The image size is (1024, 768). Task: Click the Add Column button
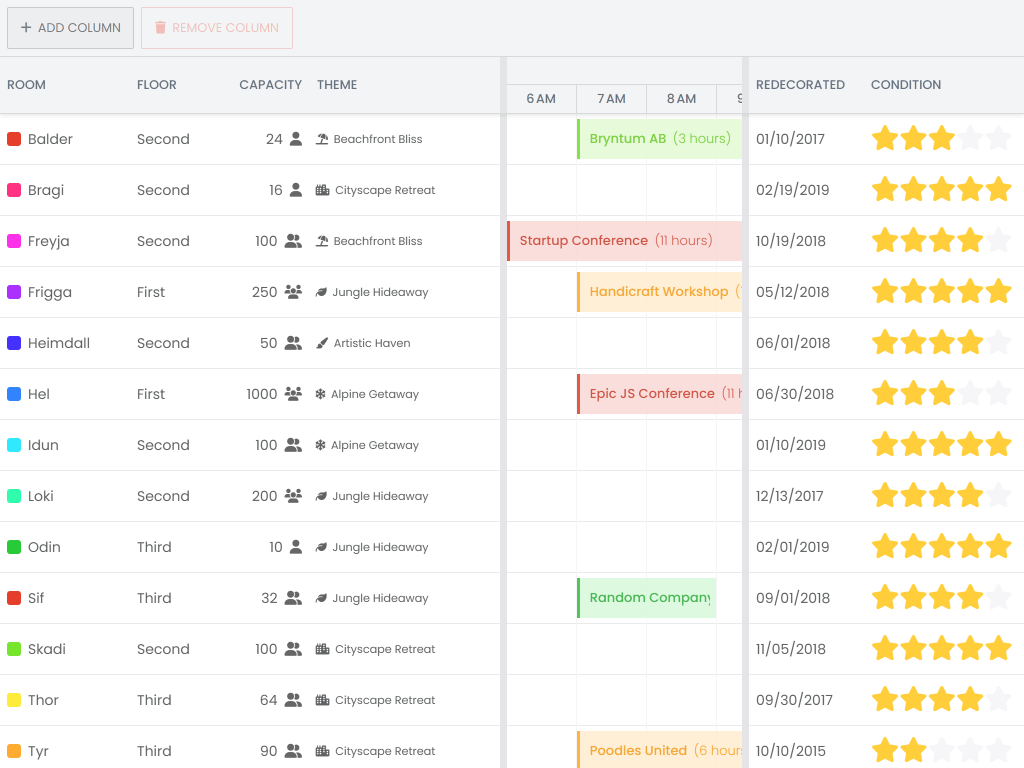tap(71, 28)
